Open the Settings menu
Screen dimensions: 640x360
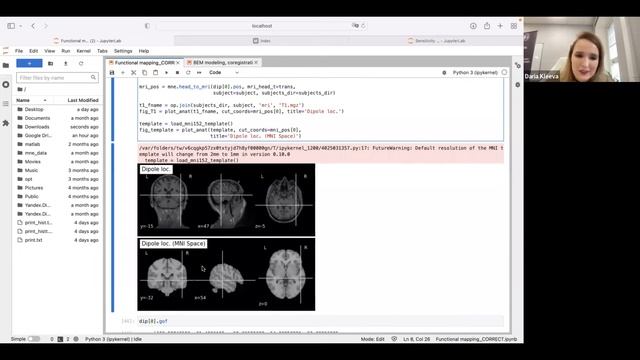[x=123, y=51]
